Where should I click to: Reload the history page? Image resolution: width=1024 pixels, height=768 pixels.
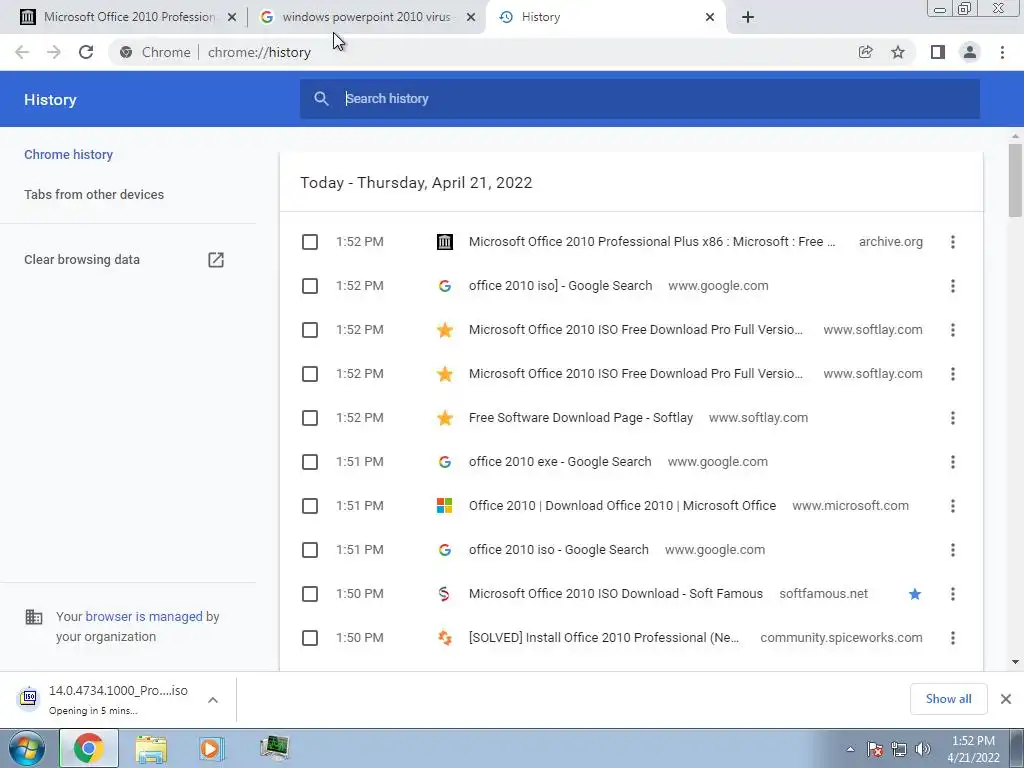pos(86,52)
